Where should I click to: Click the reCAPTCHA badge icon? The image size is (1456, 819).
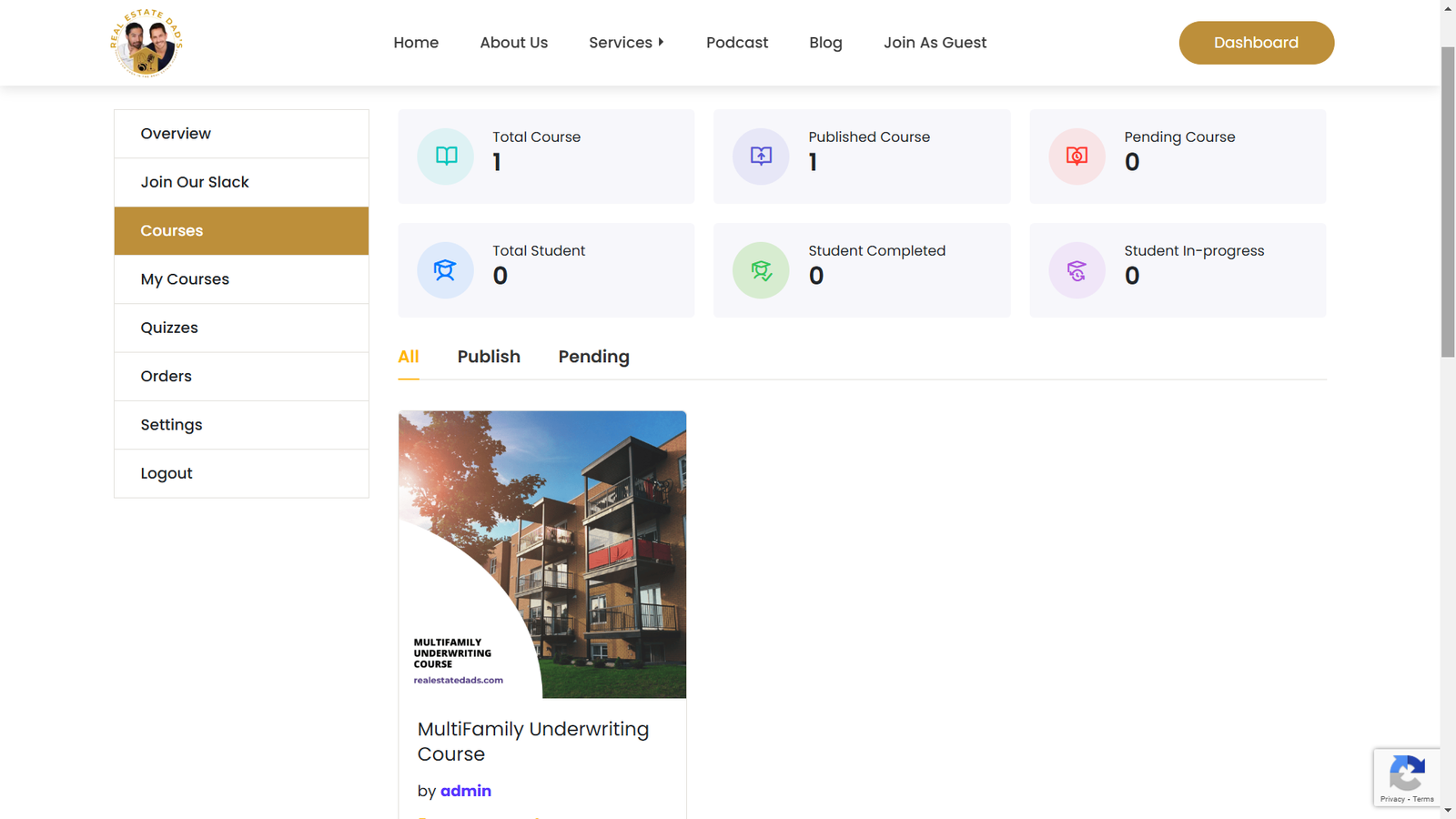pyautogui.click(x=1407, y=775)
